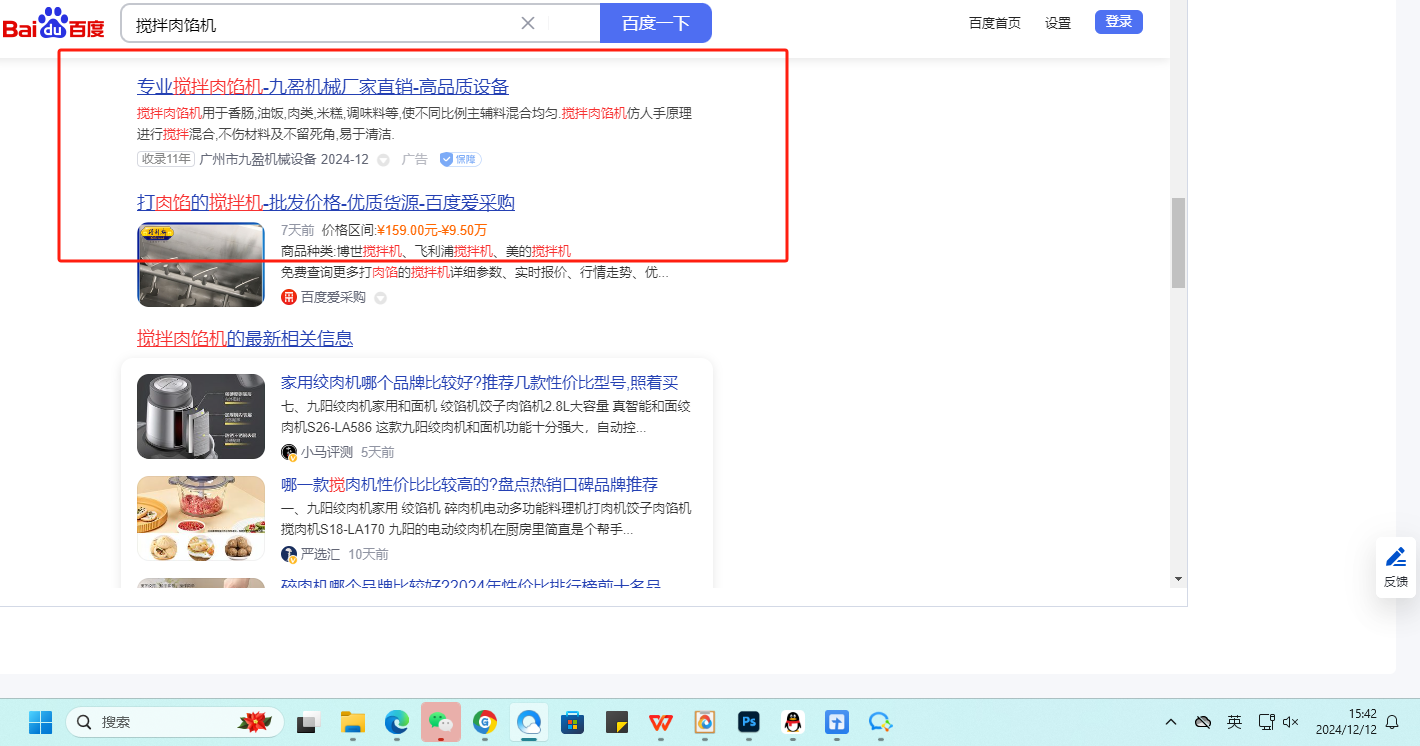Open WPS Office from the taskbar

[660, 721]
